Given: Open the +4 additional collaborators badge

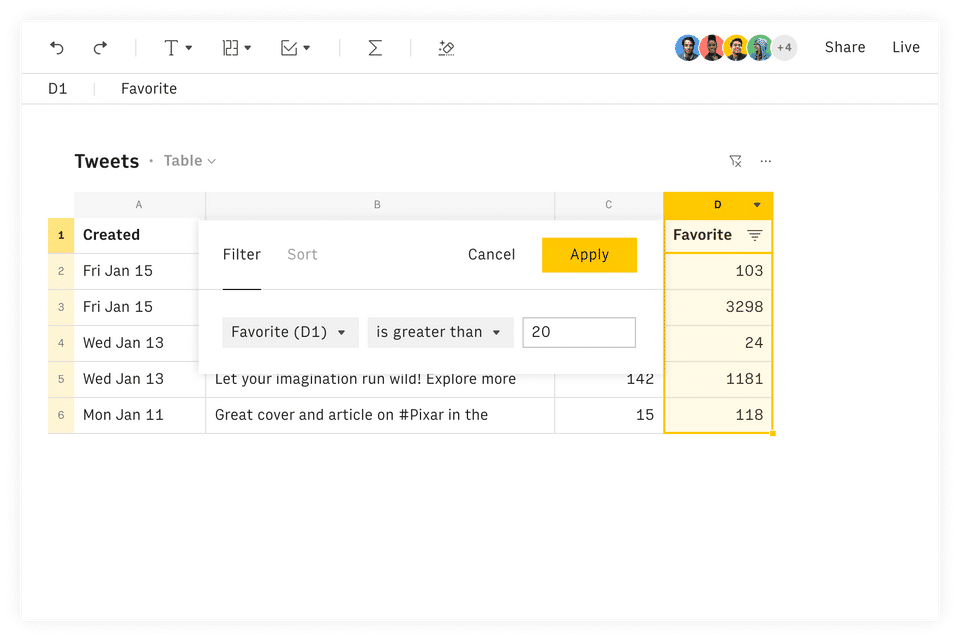Looking at the screenshot, I should 784,47.
